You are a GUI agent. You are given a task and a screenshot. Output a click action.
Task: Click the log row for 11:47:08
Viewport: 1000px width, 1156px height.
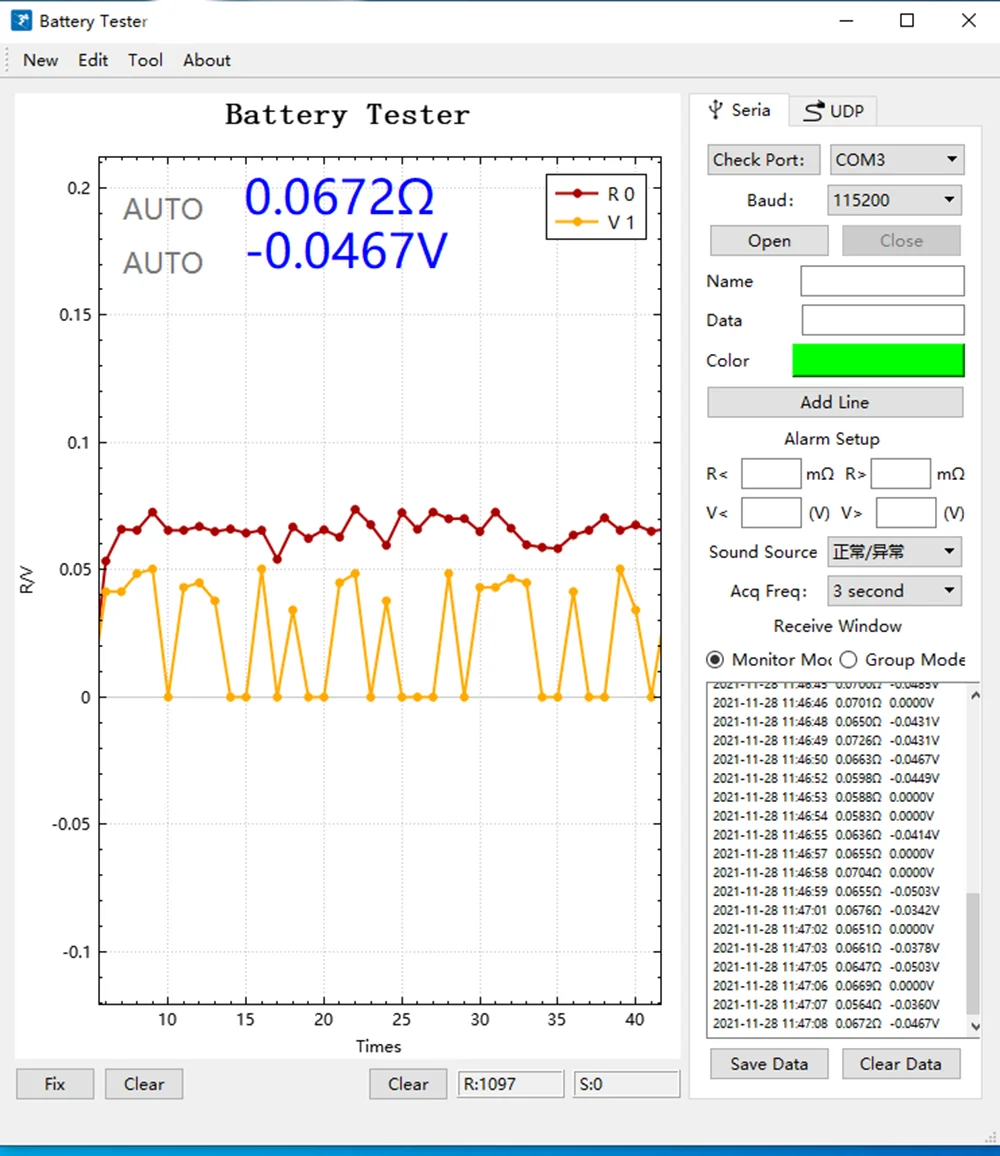click(826, 1023)
